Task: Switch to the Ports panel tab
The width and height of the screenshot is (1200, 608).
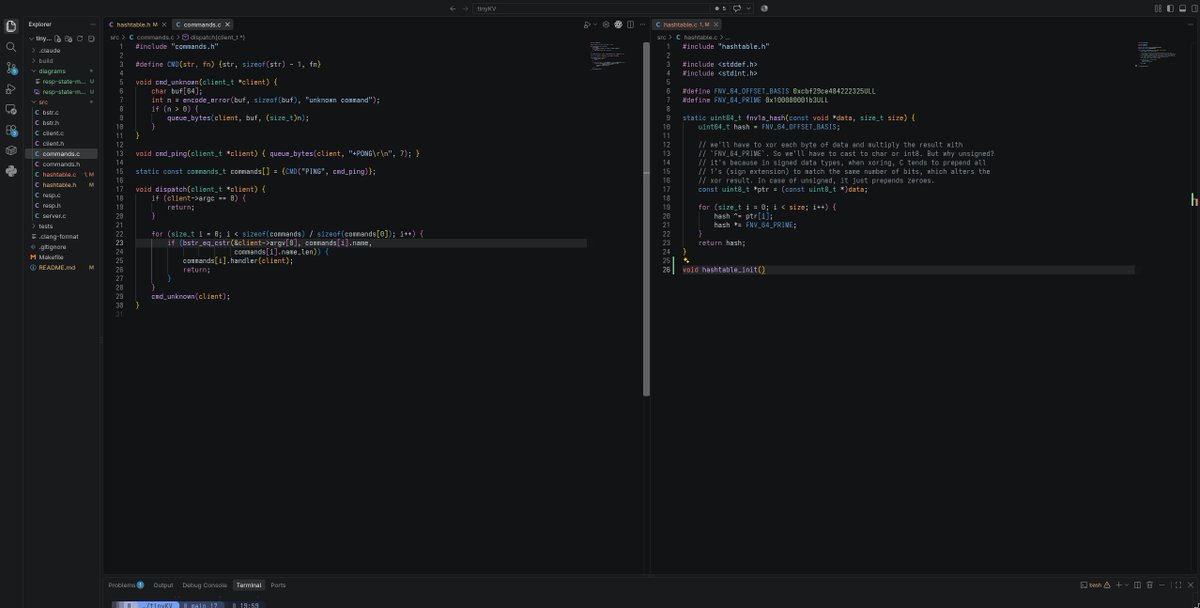Action: [278, 585]
